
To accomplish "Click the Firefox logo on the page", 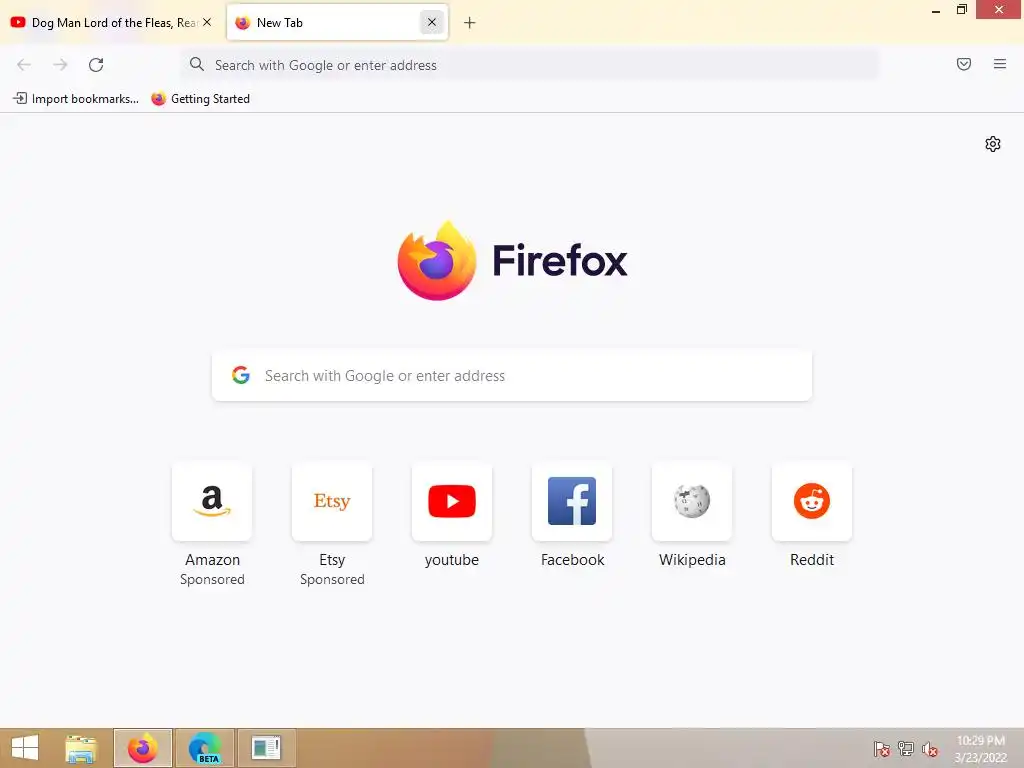I will coord(437,261).
